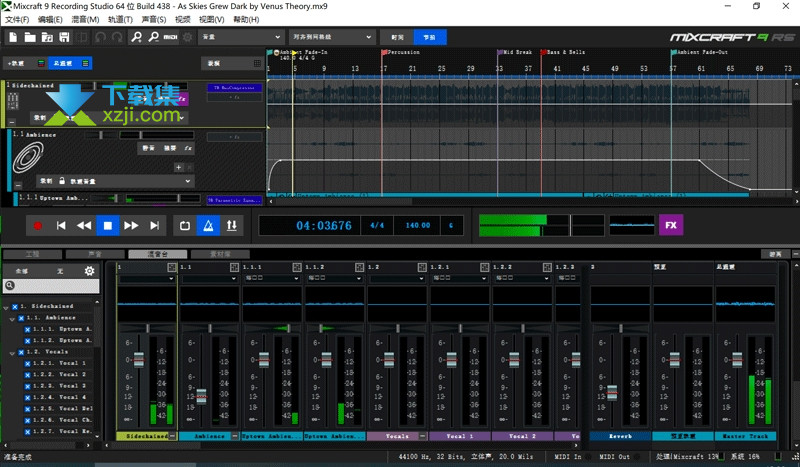Toggle the metronome button
The width and height of the screenshot is (800, 467).
coord(208,226)
